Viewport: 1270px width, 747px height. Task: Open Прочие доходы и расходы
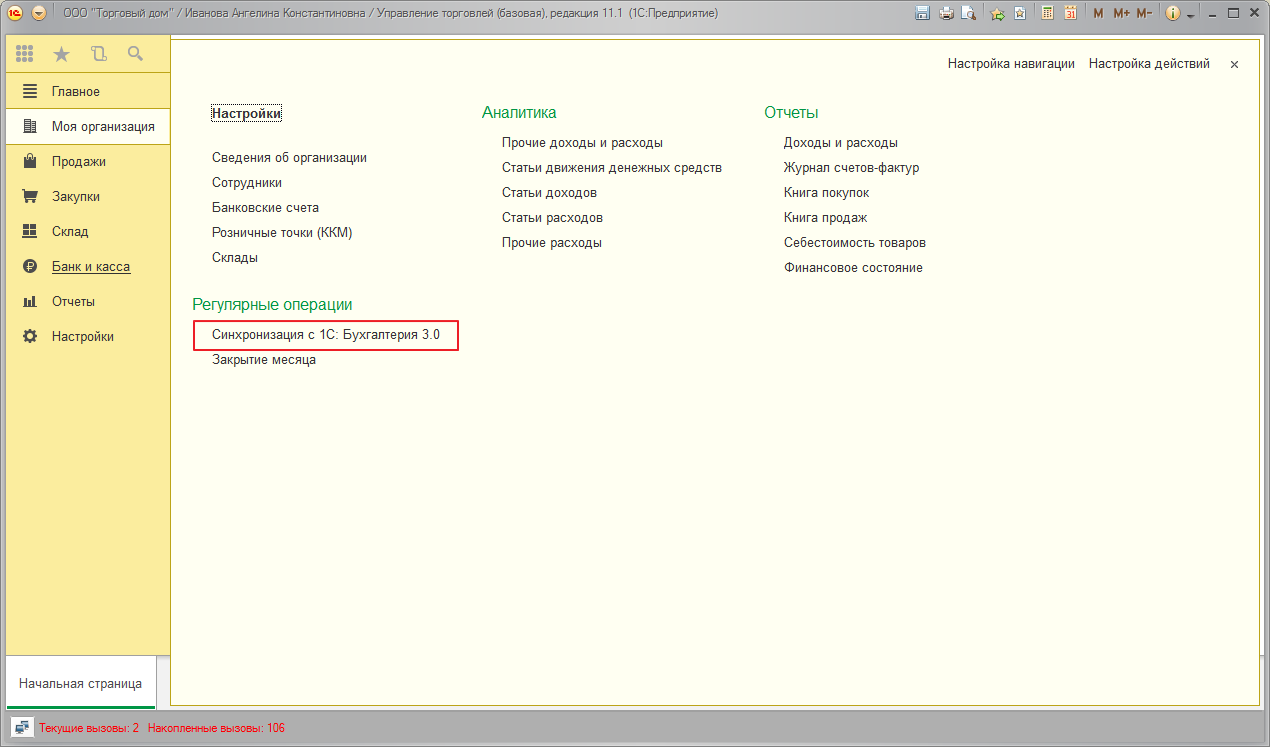point(582,143)
